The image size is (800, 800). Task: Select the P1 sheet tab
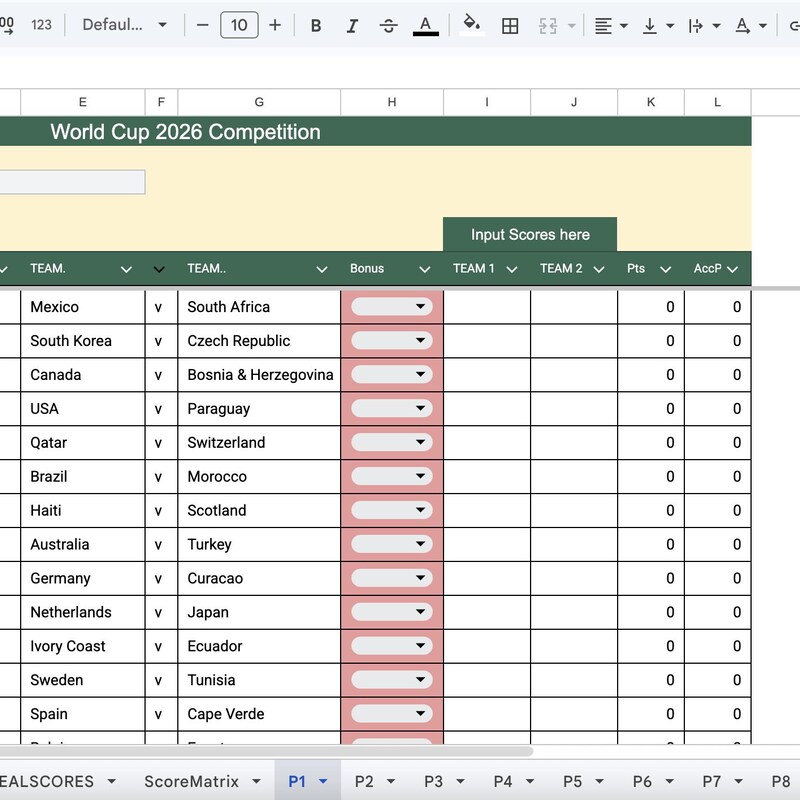coord(297,781)
